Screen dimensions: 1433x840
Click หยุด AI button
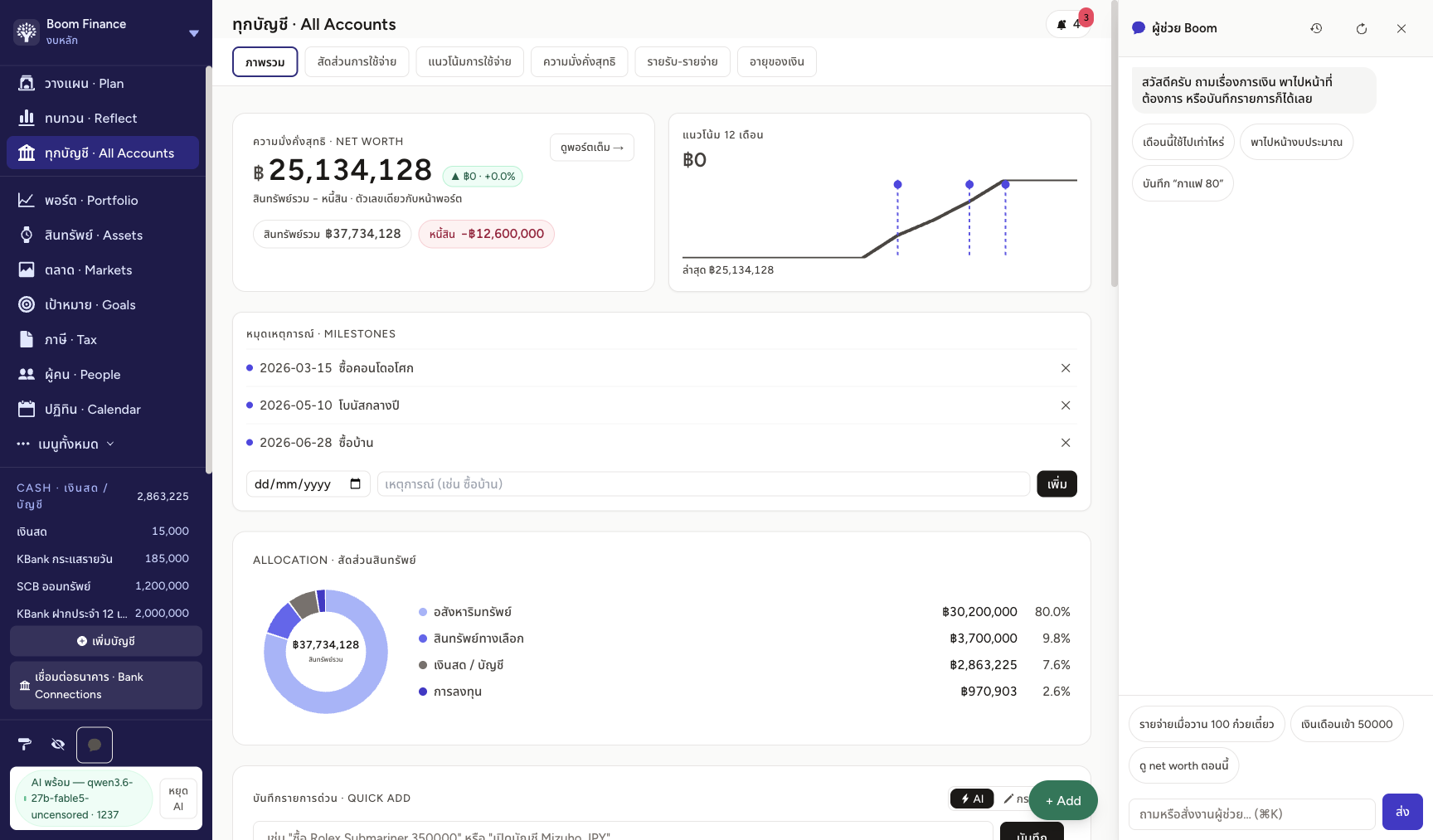(x=178, y=798)
